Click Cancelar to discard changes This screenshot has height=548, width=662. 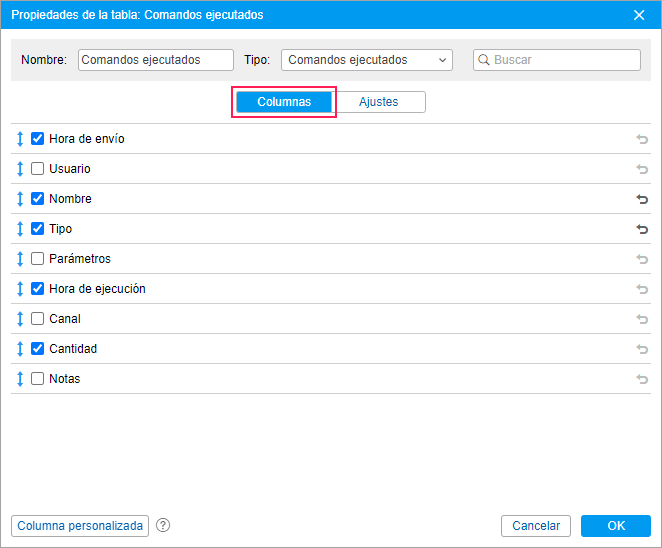click(536, 526)
